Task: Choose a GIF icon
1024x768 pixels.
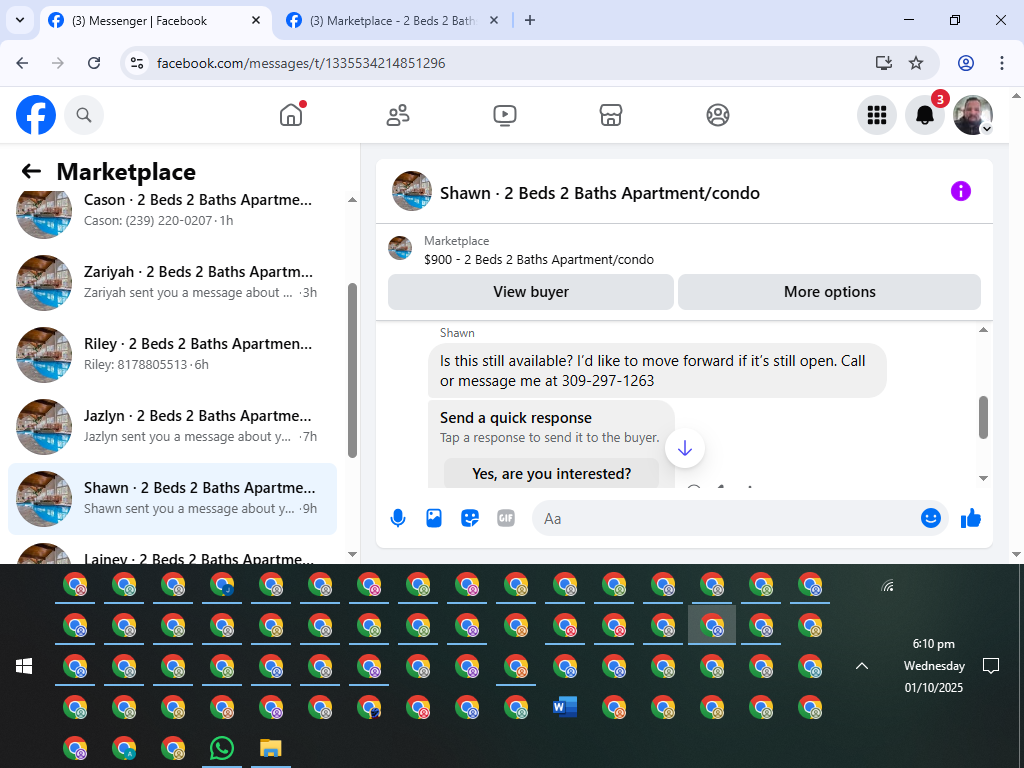Action: [505, 519]
